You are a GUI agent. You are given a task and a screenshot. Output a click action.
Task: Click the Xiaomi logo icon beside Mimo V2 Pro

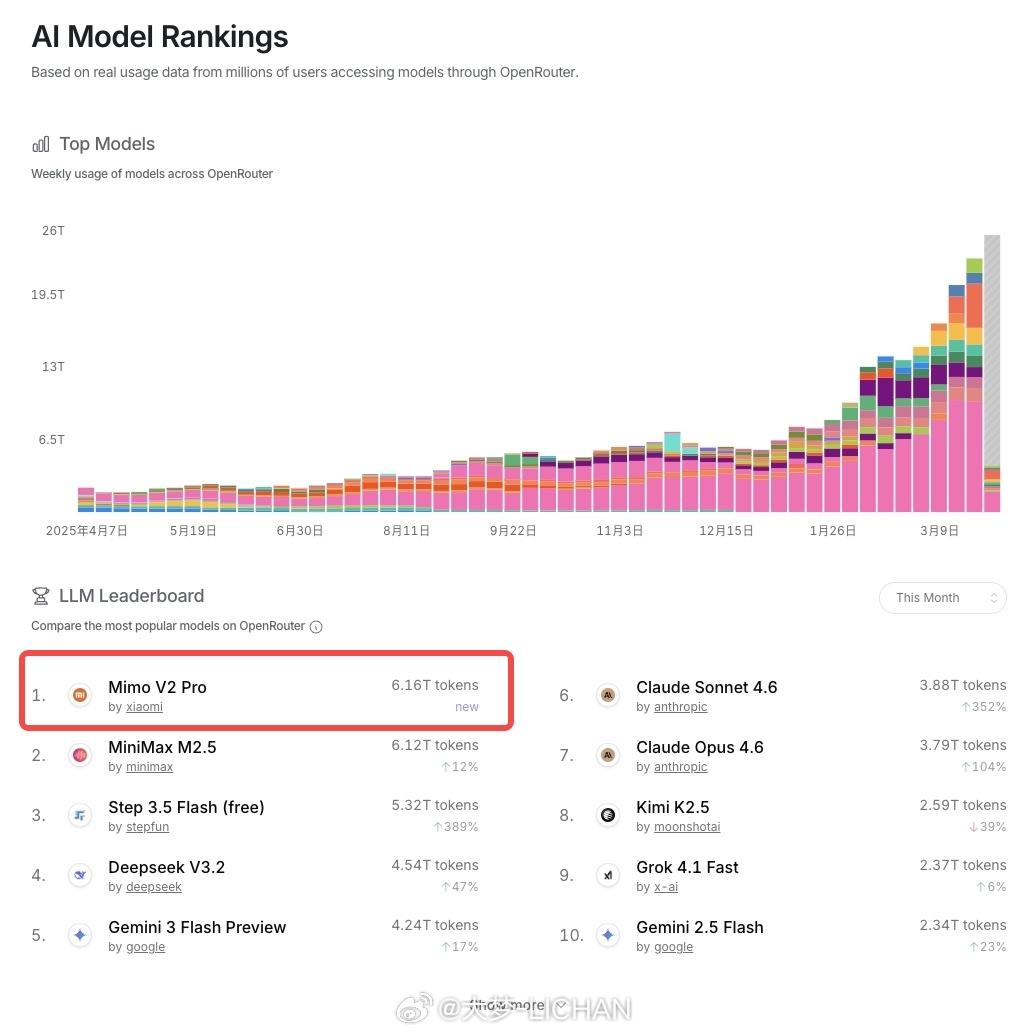(x=80, y=694)
